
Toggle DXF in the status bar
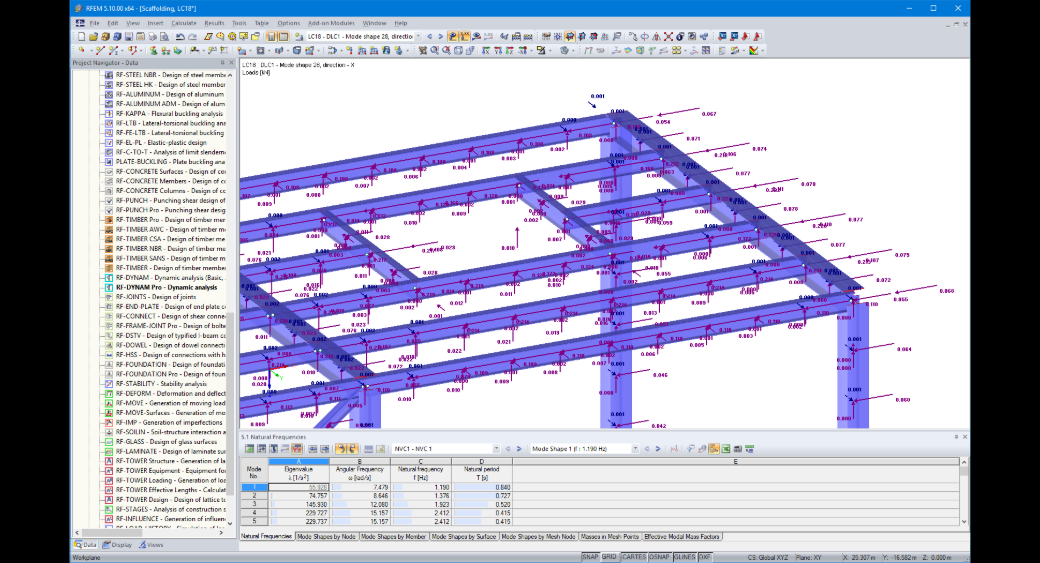704,557
